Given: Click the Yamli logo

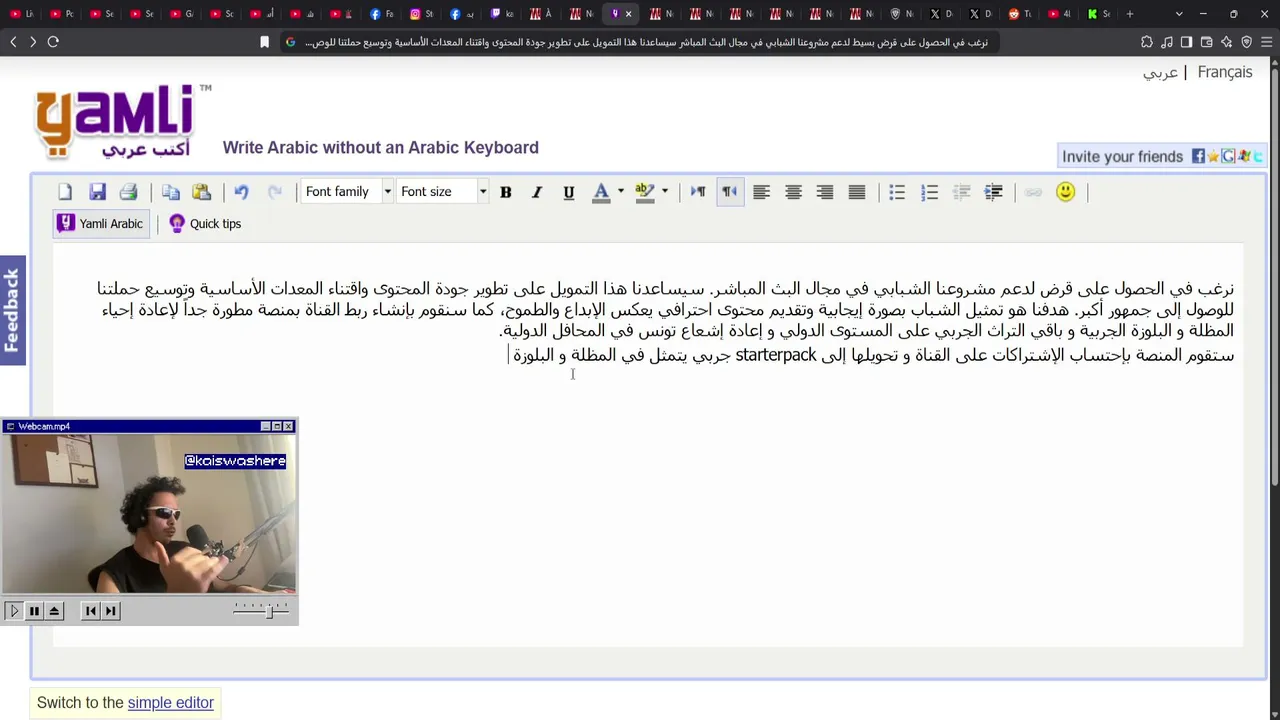Looking at the screenshot, I should tap(122, 121).
